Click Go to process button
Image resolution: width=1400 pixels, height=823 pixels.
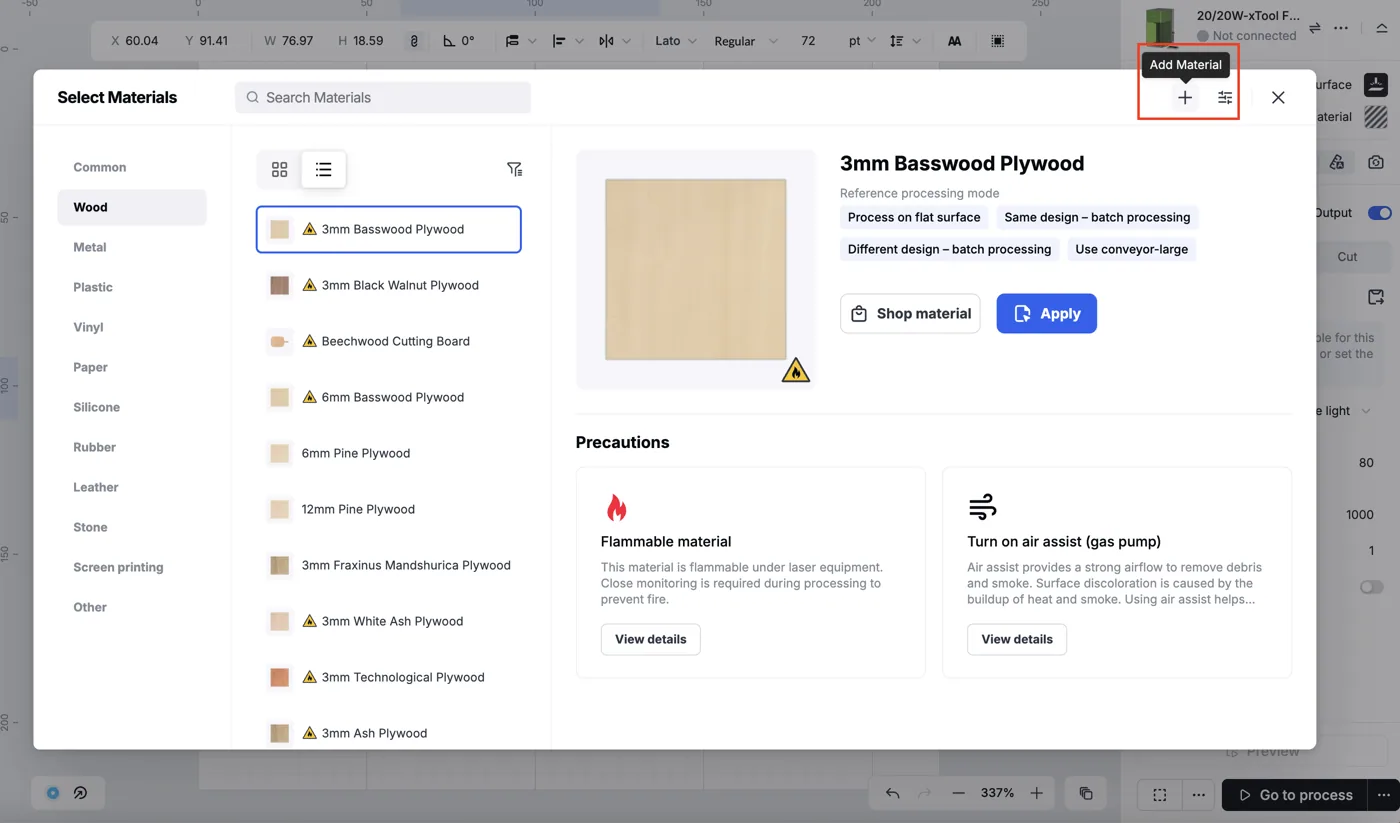[1296, 795]
